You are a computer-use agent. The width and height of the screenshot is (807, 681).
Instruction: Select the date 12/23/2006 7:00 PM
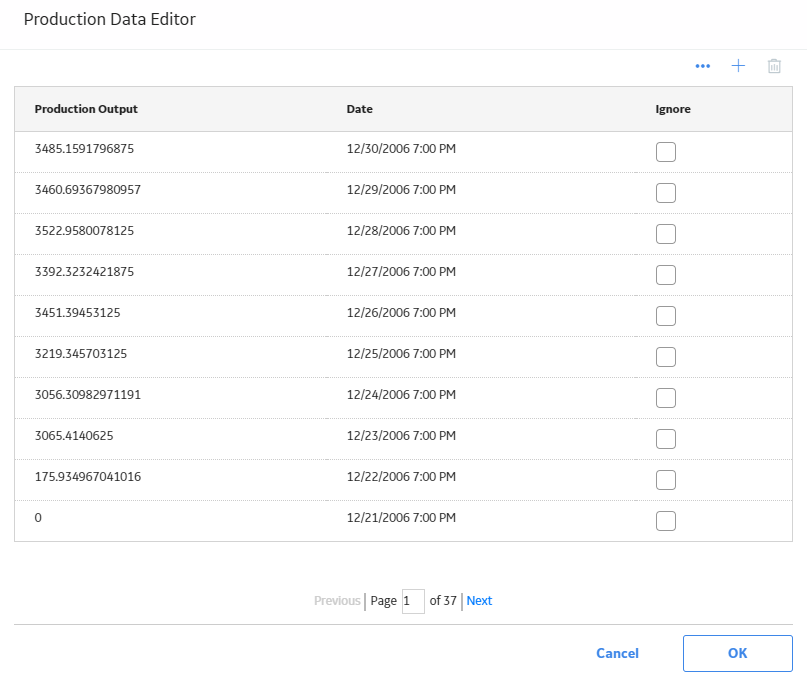(x=401, y=436)
